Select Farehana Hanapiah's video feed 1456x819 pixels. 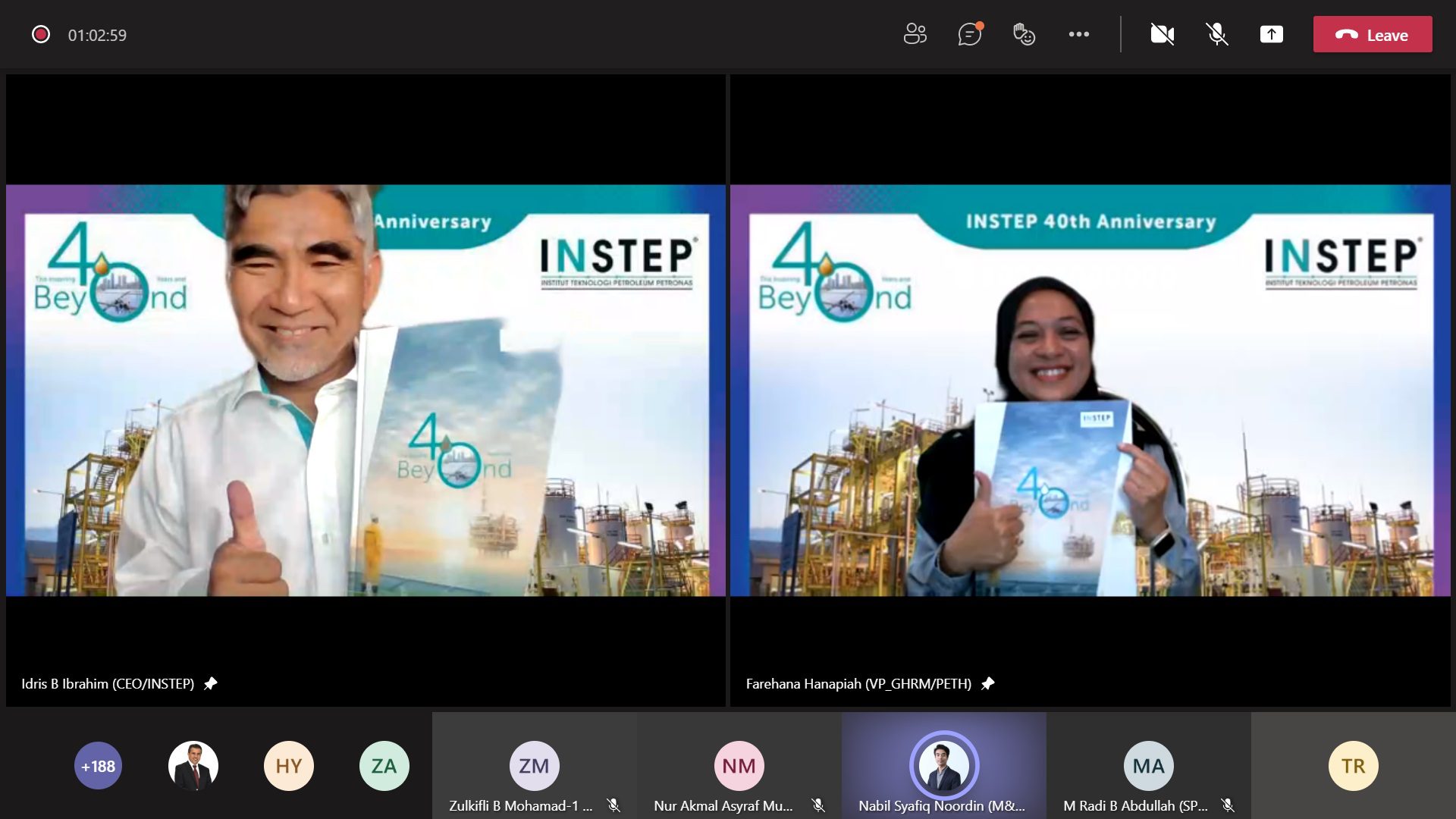point(1090,391)
